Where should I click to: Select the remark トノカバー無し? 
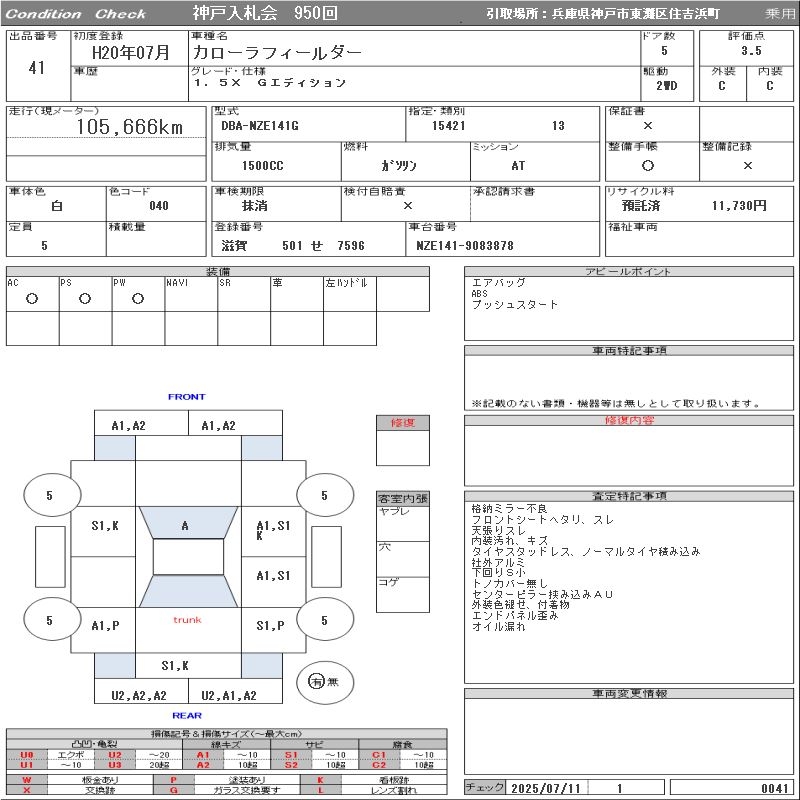[x=509, y=583]
